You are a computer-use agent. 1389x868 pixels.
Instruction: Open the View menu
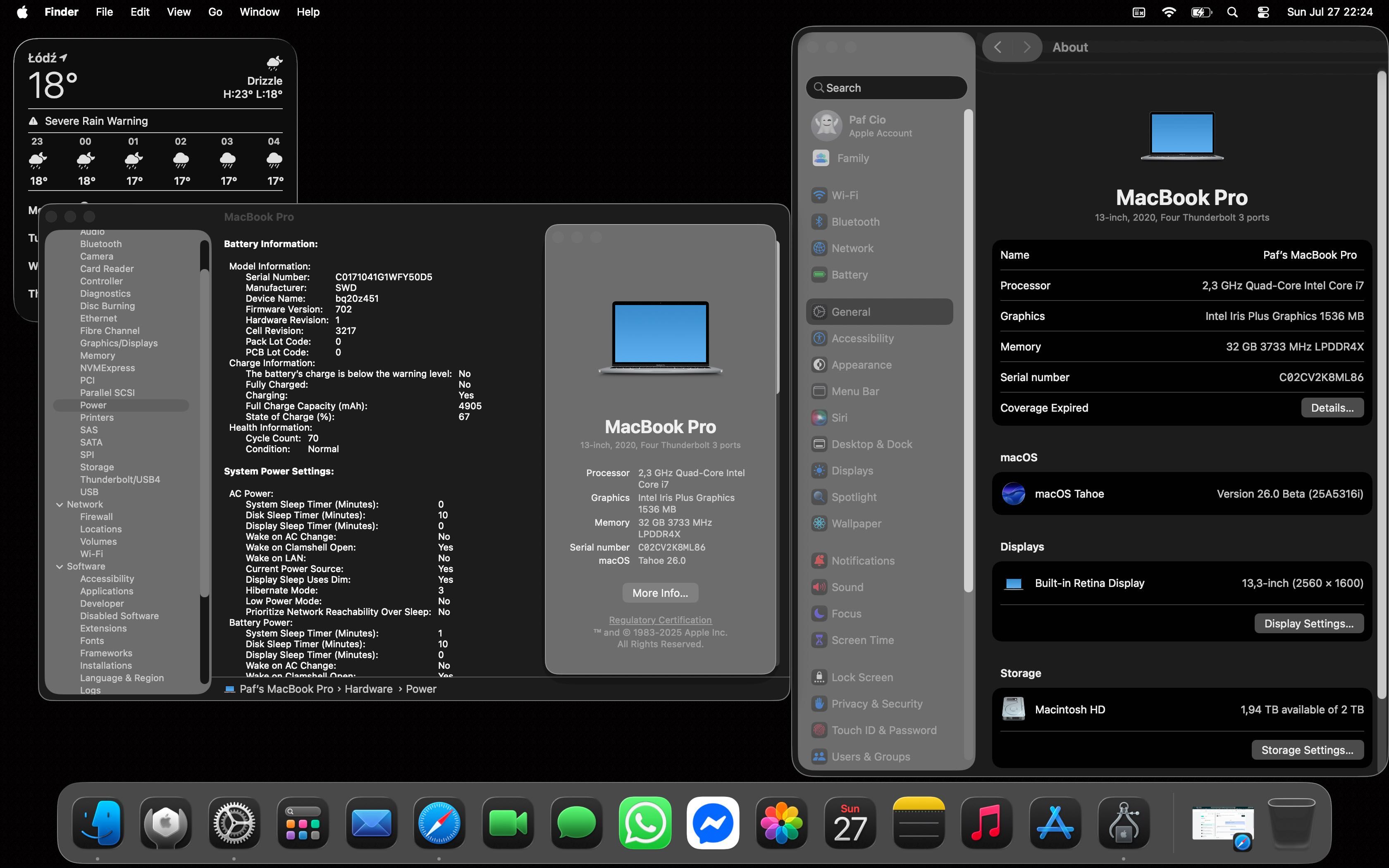click(179, 12)
